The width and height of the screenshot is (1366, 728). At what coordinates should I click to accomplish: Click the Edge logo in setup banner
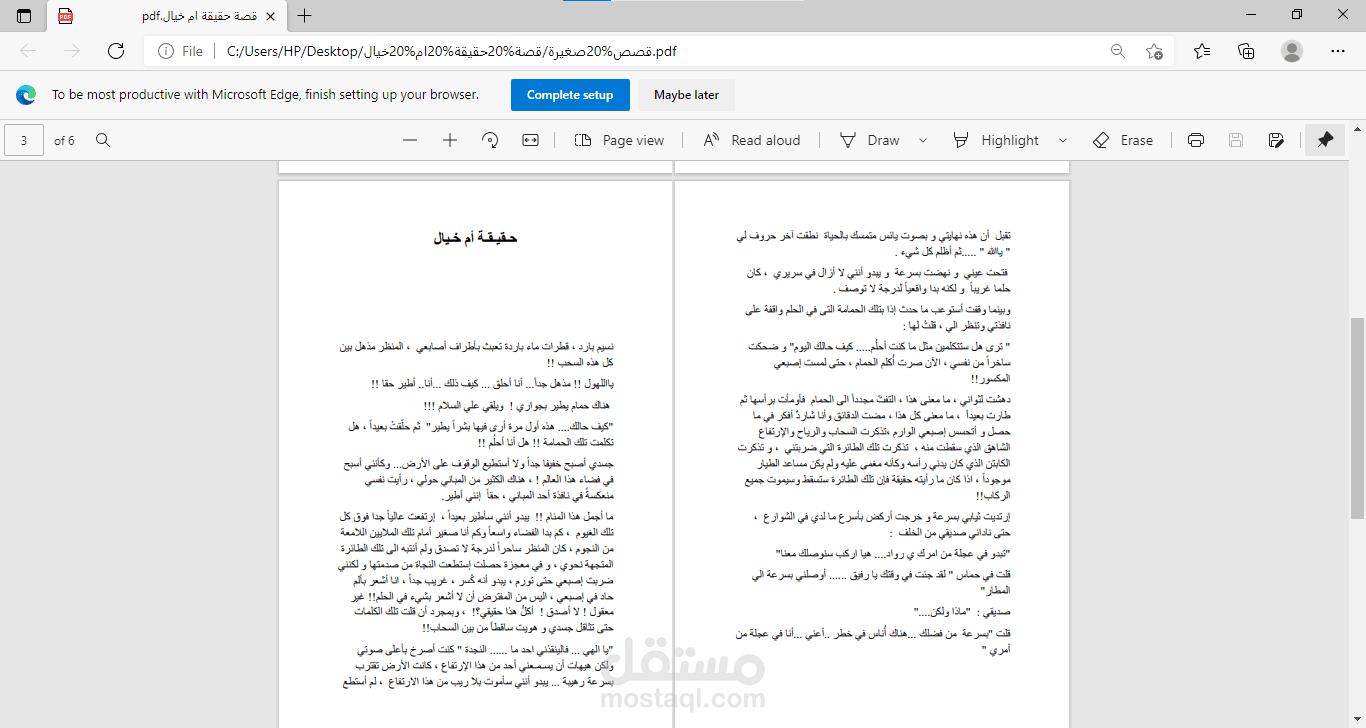click(26, 95)
